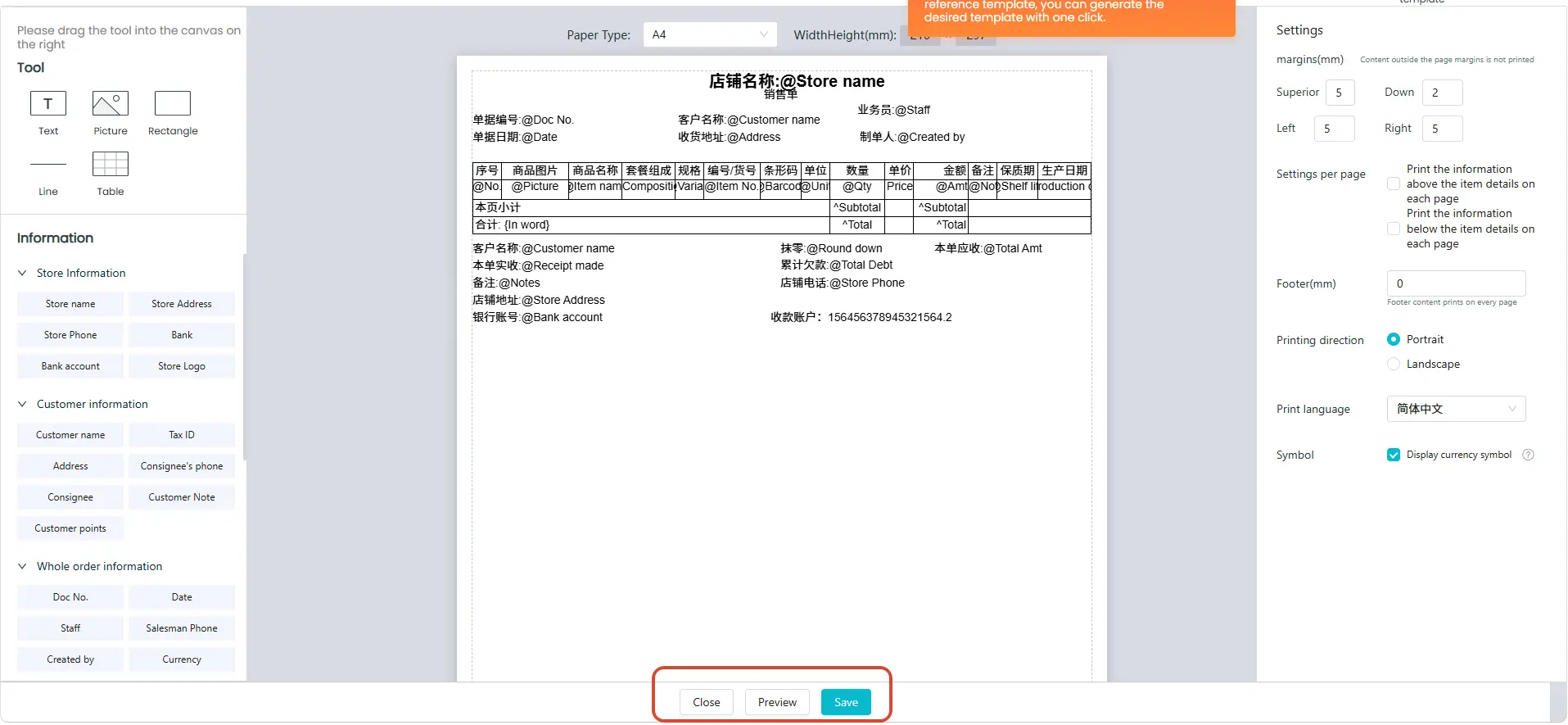Image resolution: width=1568 pixels, height=725 pixels.
Task: Click the Salesman Phone field chip
Action: tap(182, 628)
